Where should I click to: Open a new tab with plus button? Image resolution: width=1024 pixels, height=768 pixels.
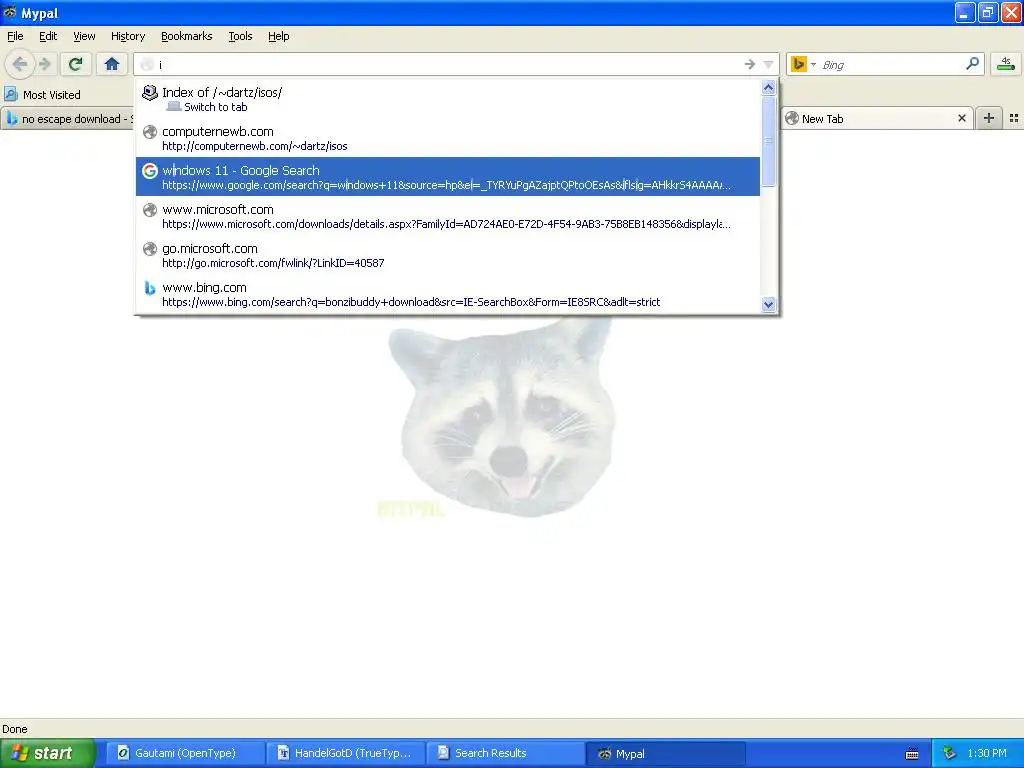pyautogui.click(x=989, y=118)
